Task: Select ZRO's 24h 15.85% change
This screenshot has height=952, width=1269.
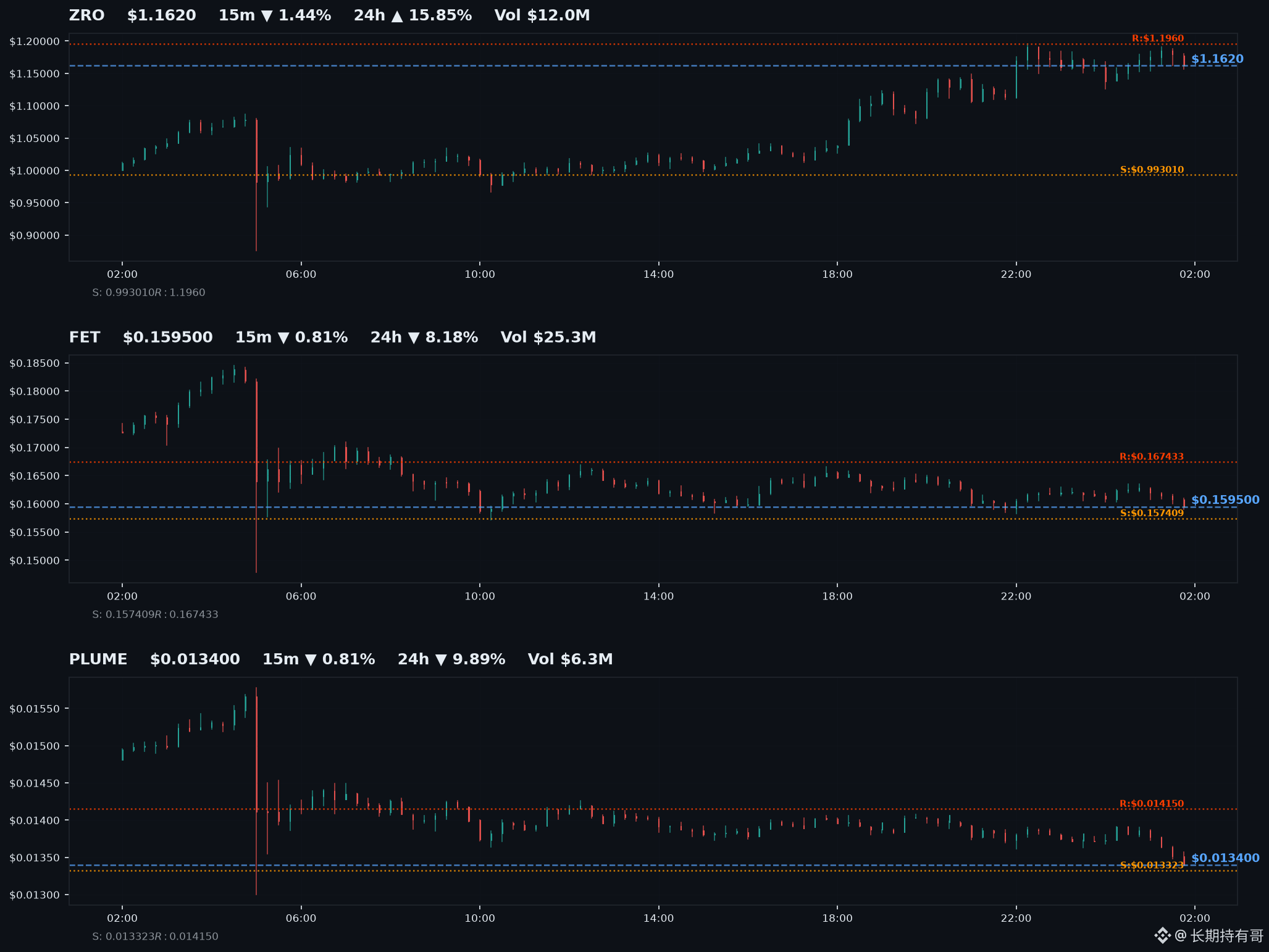Action: coord(413,15)
